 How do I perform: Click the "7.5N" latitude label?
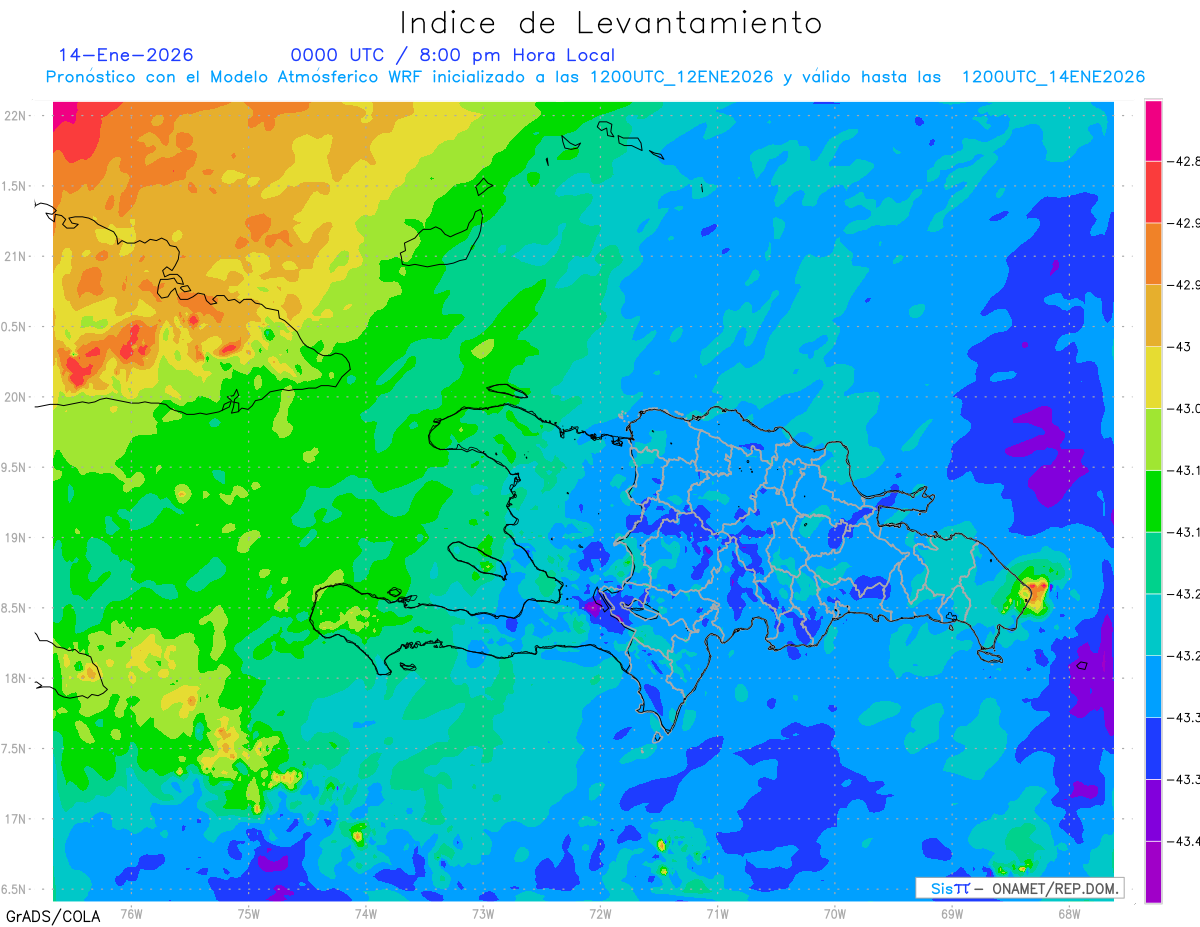[x=14, y=748]
